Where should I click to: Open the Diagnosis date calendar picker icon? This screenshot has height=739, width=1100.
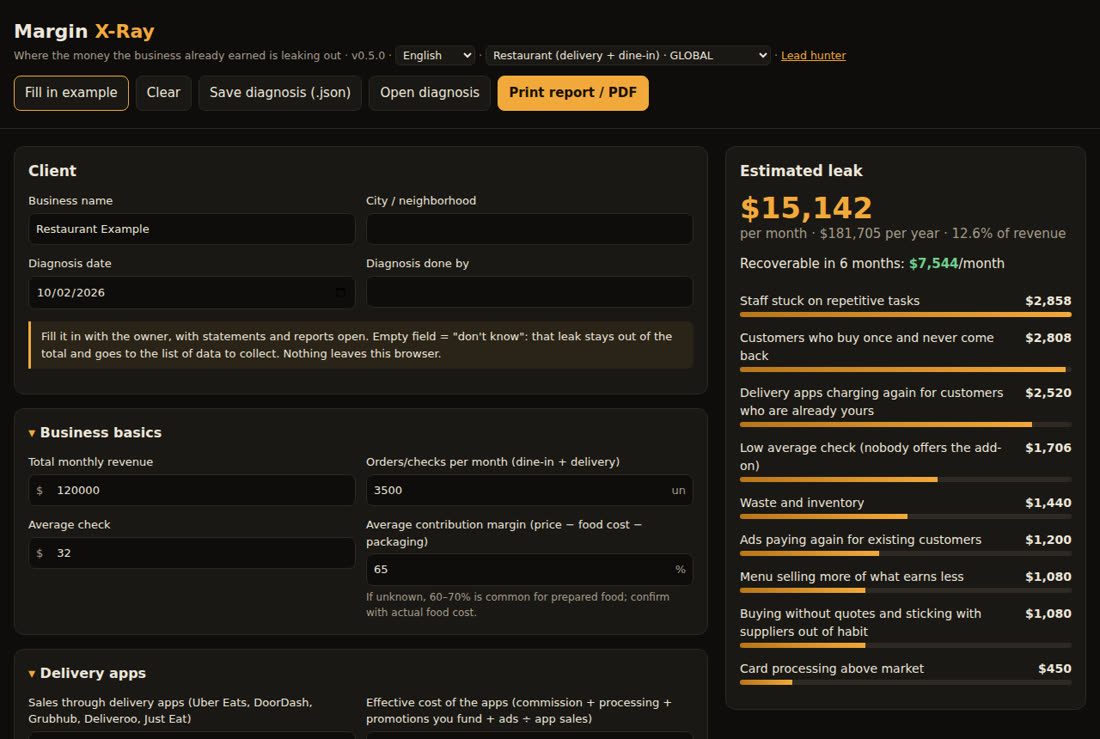340,293
